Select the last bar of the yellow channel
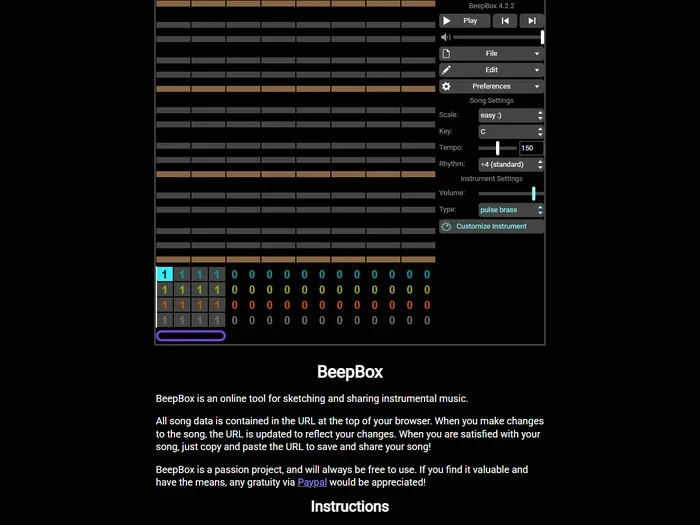700x525 pixels. 427,290
